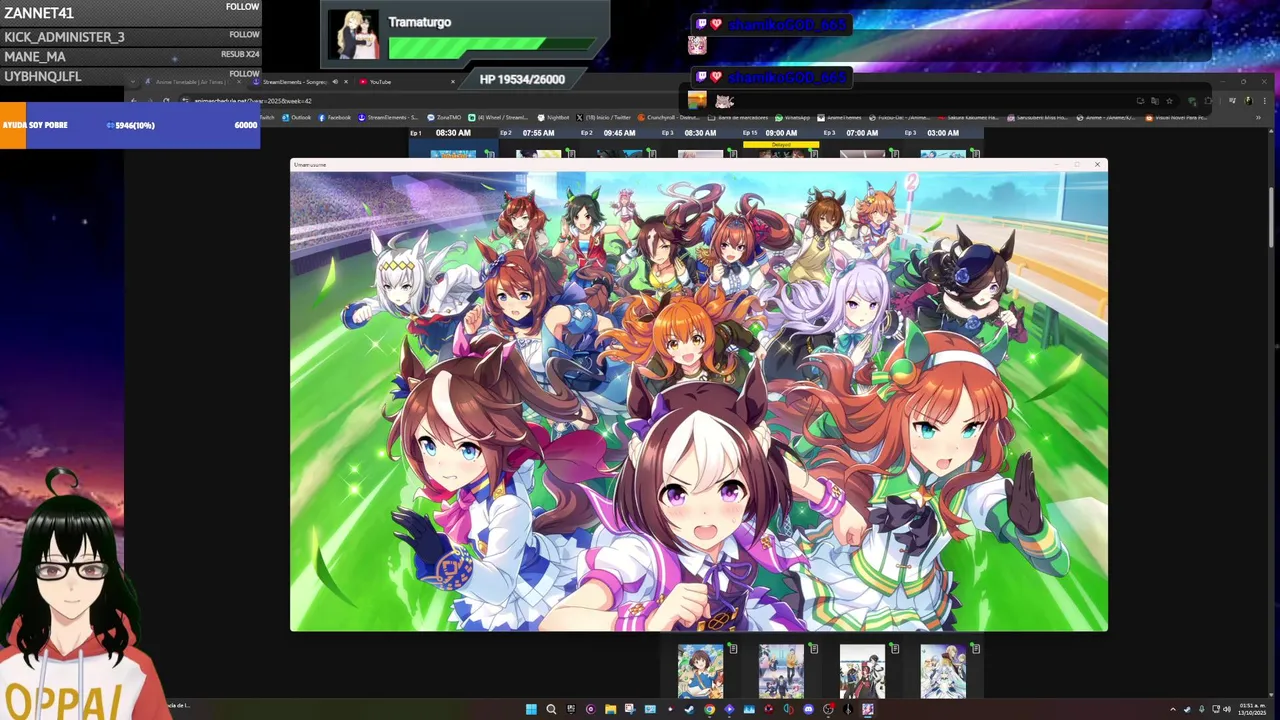Click notes icon beside first bottom thumbnail
Viewport: 1280px width, 720px height.
tap(733, 649)
